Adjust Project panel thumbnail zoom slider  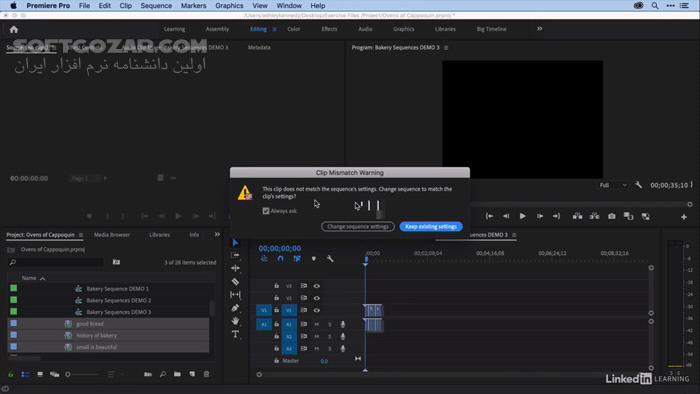[x=68, y=374]
